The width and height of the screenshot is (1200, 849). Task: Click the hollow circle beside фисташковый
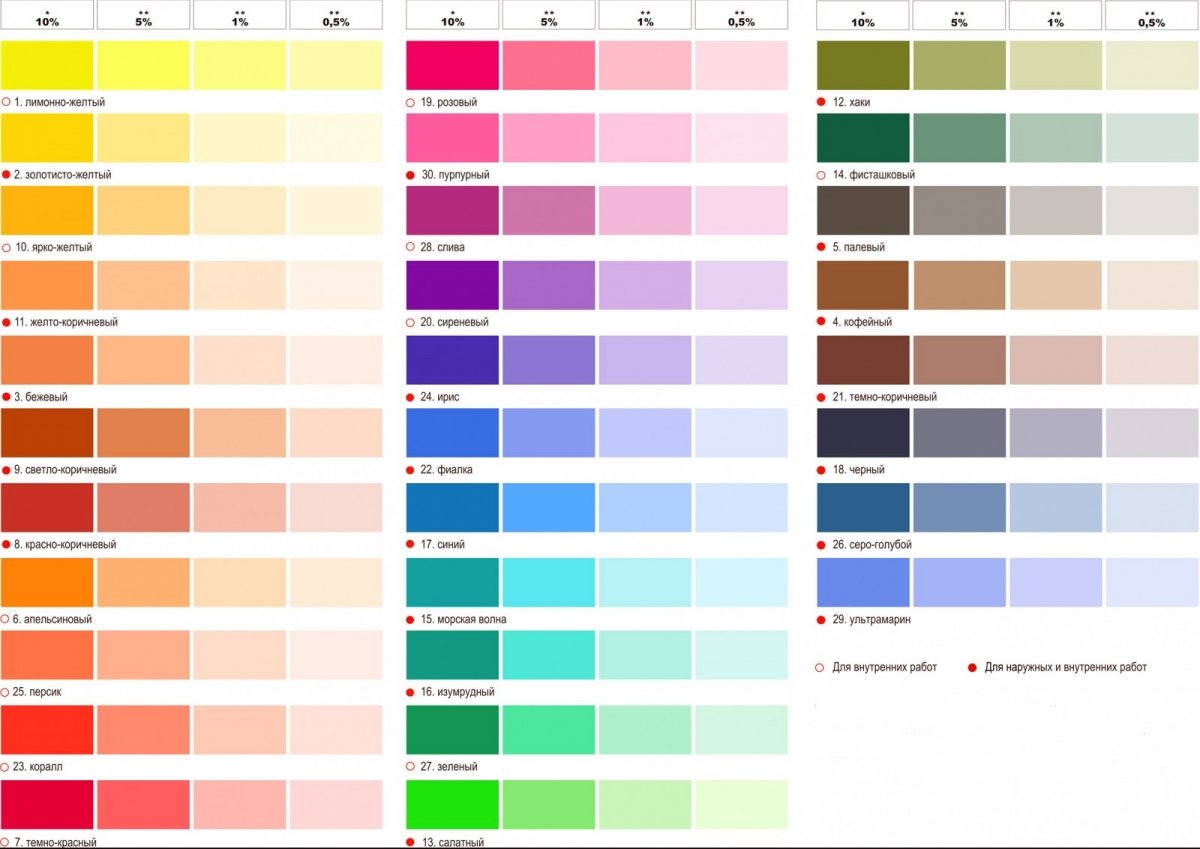click(x=821, y=174)
